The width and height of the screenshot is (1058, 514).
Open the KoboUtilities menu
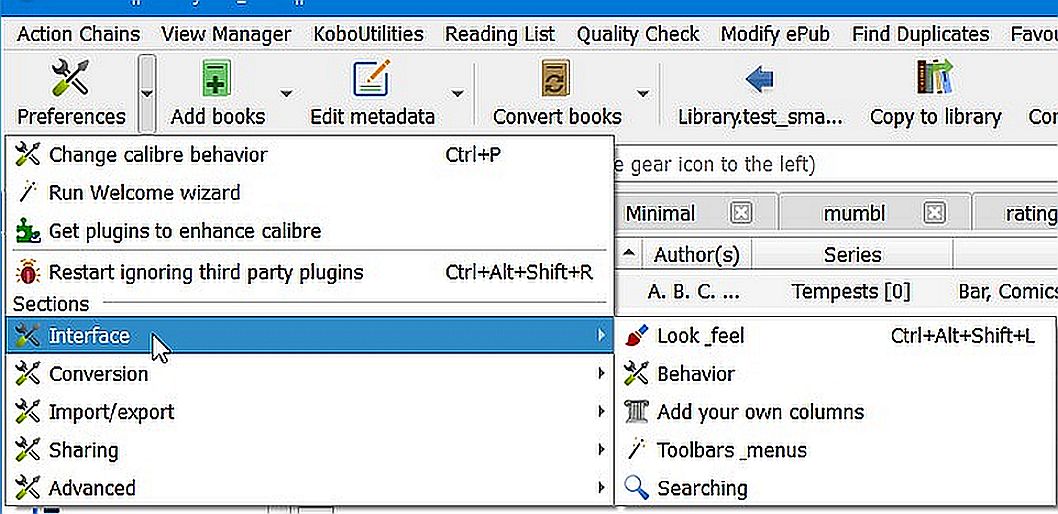pos(368,34)
